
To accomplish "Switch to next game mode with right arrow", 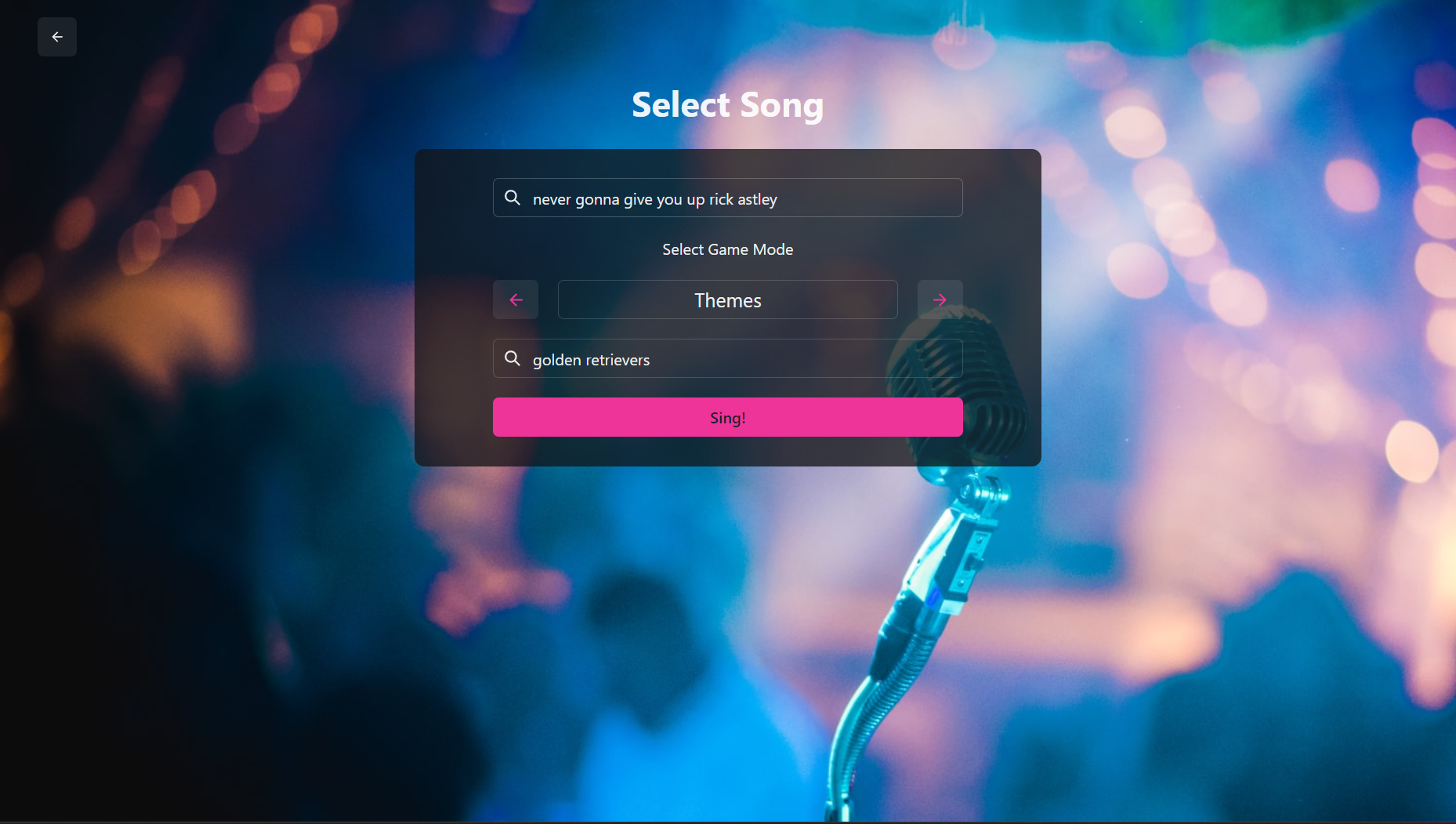I will pos(940,299).
